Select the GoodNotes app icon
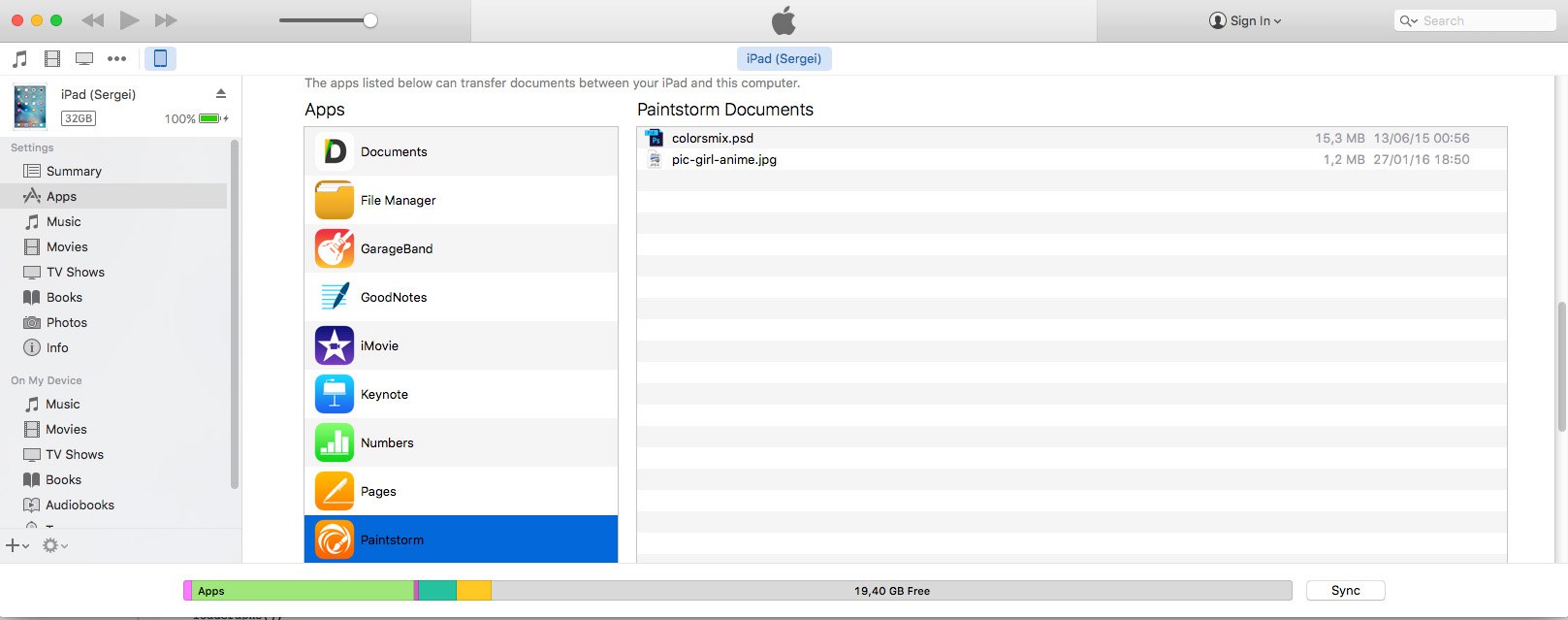 click(x=335, y=297)
